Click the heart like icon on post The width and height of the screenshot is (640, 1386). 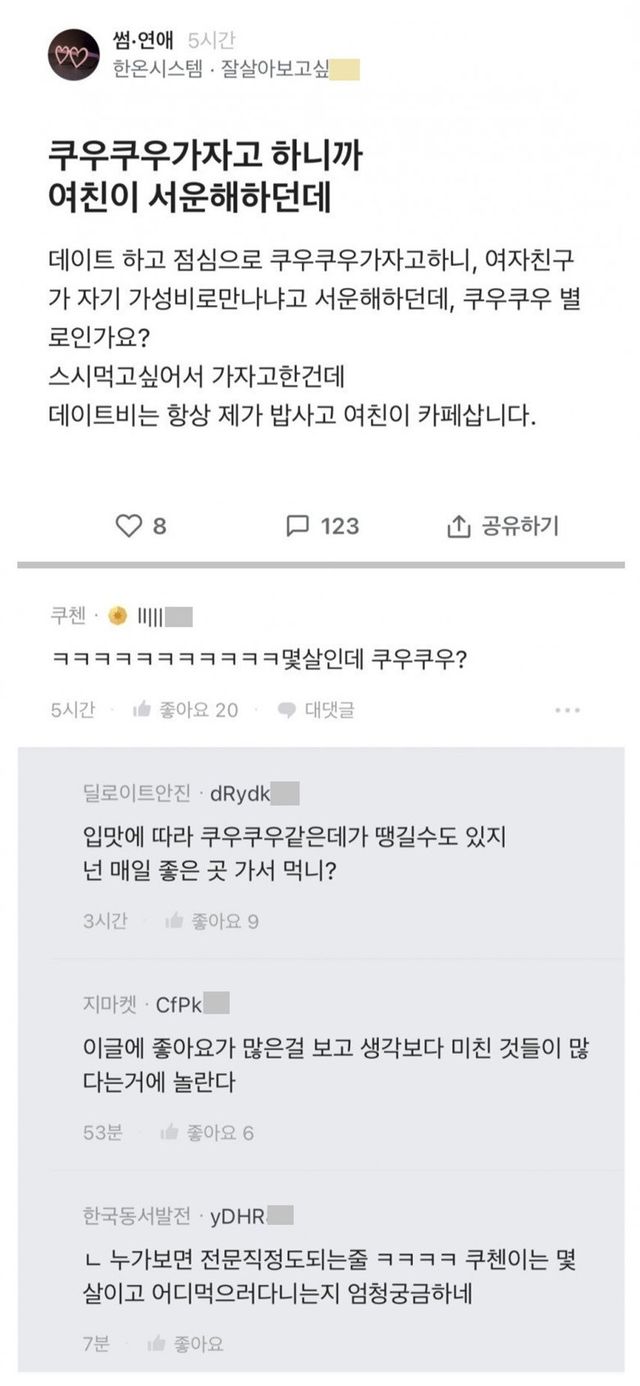(131, 526)
